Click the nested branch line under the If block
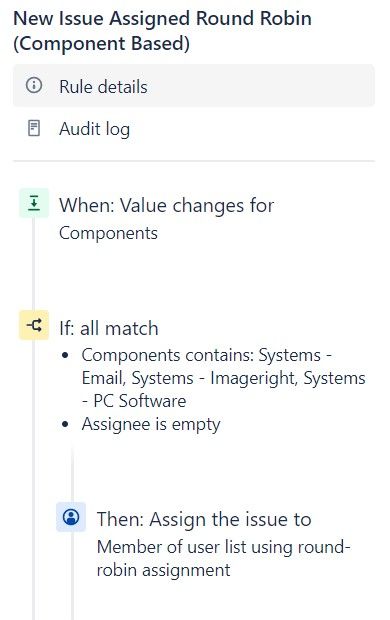Screen dimensions: 390x620 tap(72, 474)
